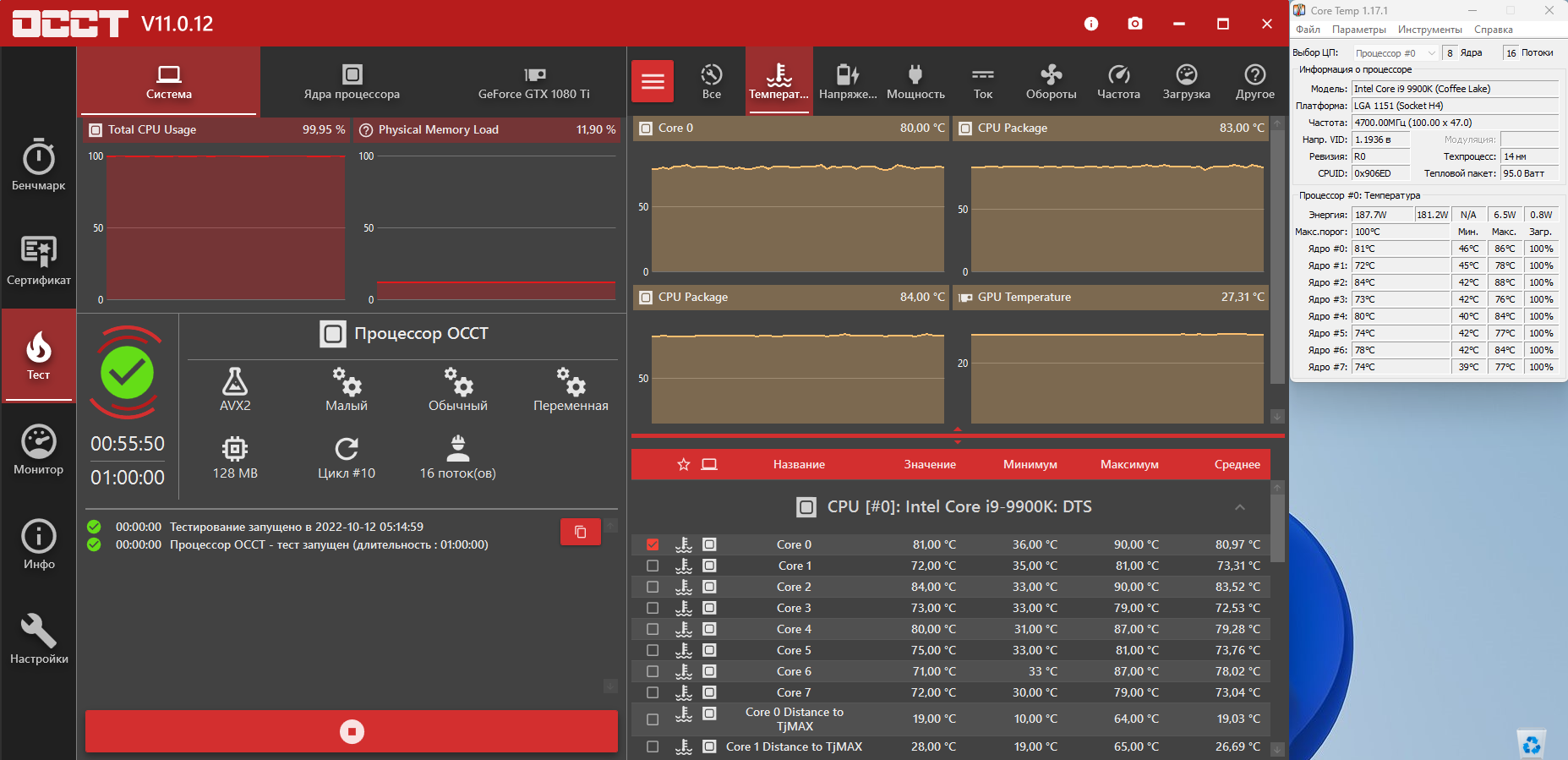Screen dimensions: 1568x760
Task: Check the Core 2 sensor checkbox
Action: [x=653, y=587]
